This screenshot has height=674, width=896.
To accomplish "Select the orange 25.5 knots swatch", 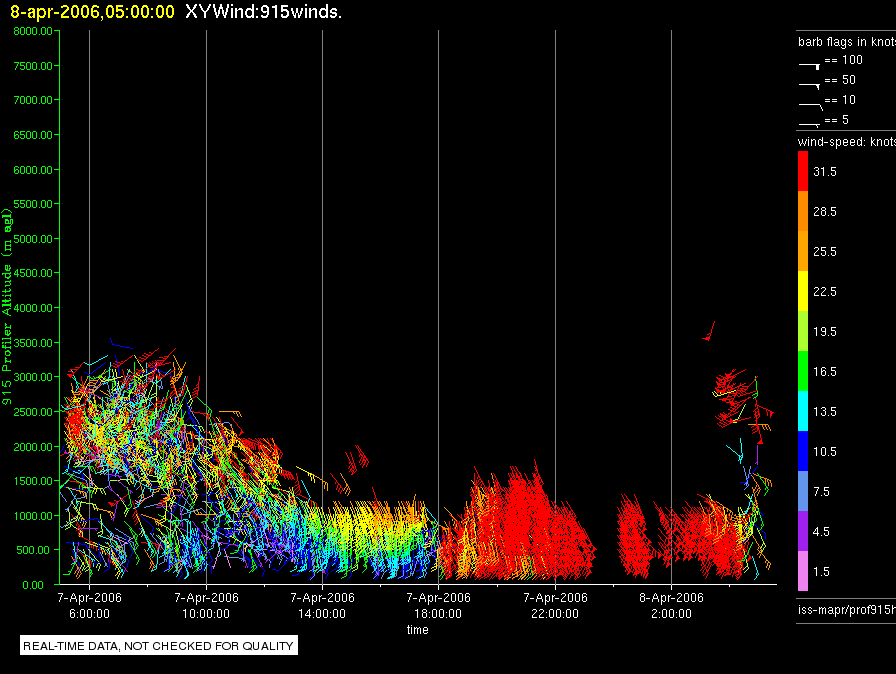I will pyautogui.click(x=803, y=251).
